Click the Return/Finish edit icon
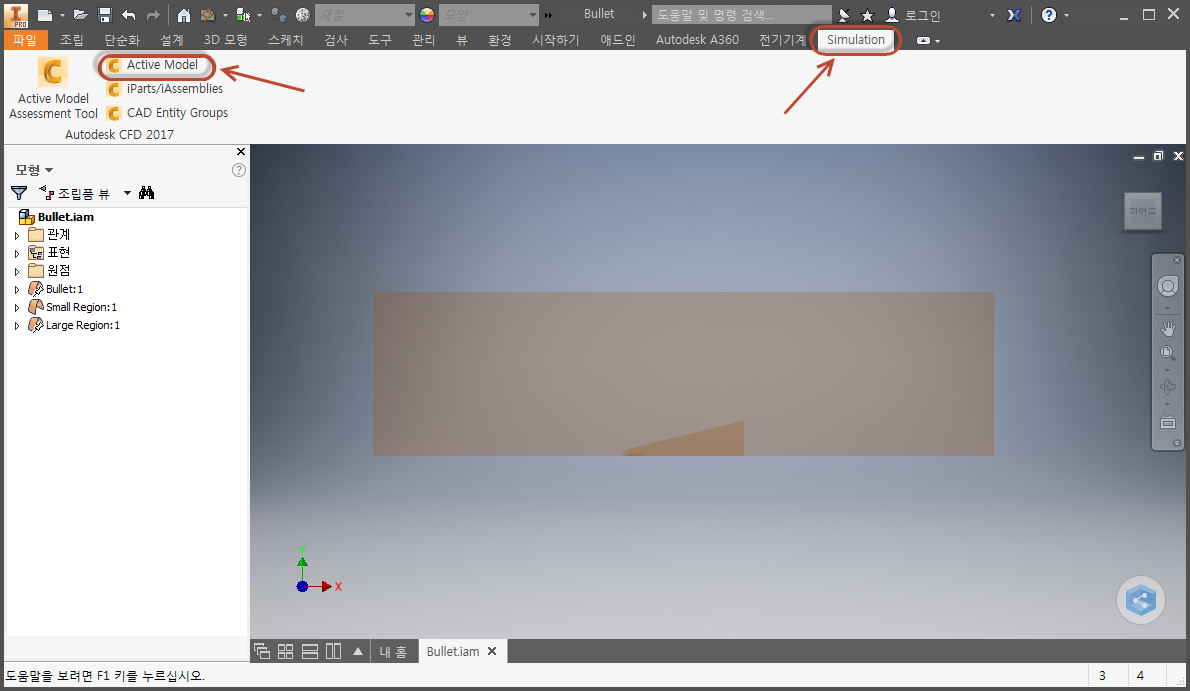 pyautogui.click(x=207, y=14)
